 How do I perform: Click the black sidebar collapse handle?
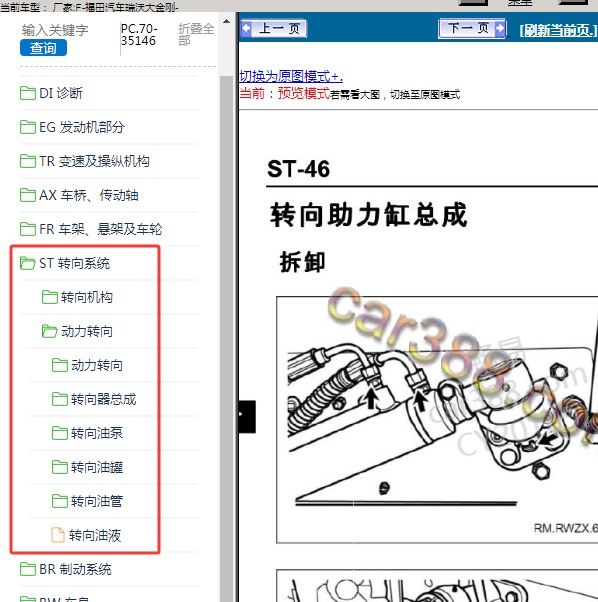click(x=247, y=417)
